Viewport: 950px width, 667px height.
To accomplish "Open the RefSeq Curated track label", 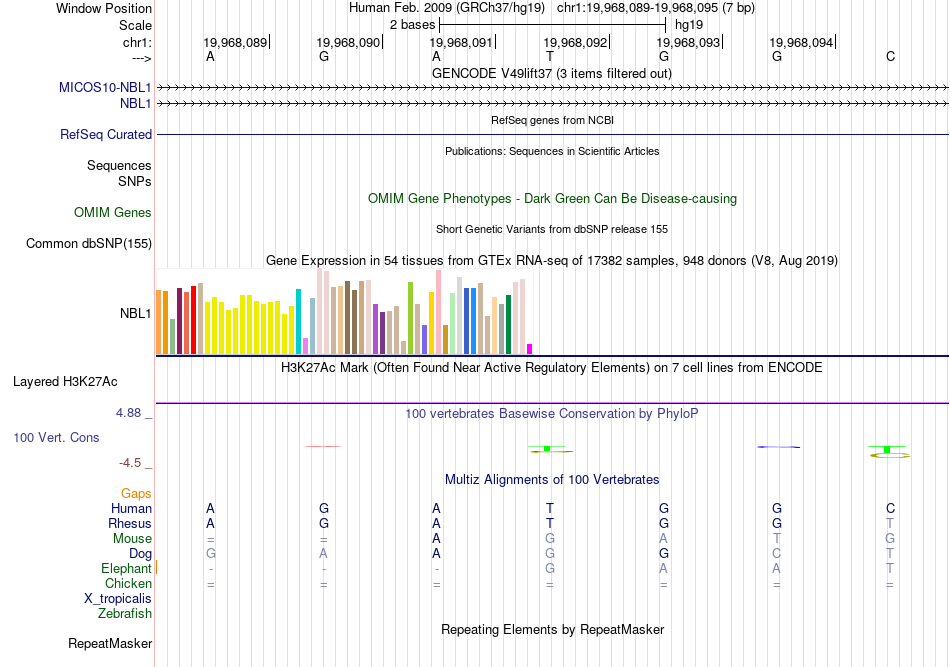I will point(105,134).
